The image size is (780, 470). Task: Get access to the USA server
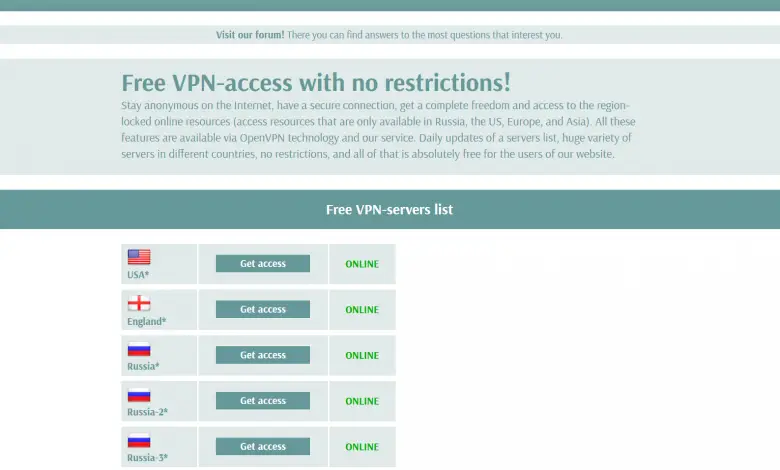(263, 264)
